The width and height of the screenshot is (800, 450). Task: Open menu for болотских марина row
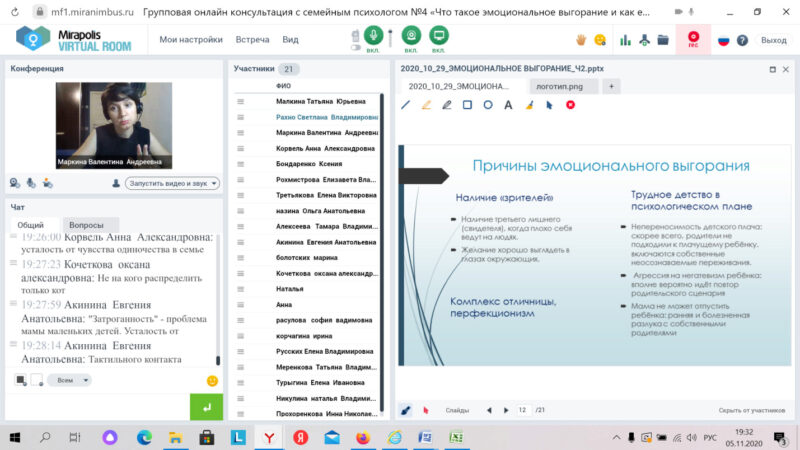tap(240, 258)
